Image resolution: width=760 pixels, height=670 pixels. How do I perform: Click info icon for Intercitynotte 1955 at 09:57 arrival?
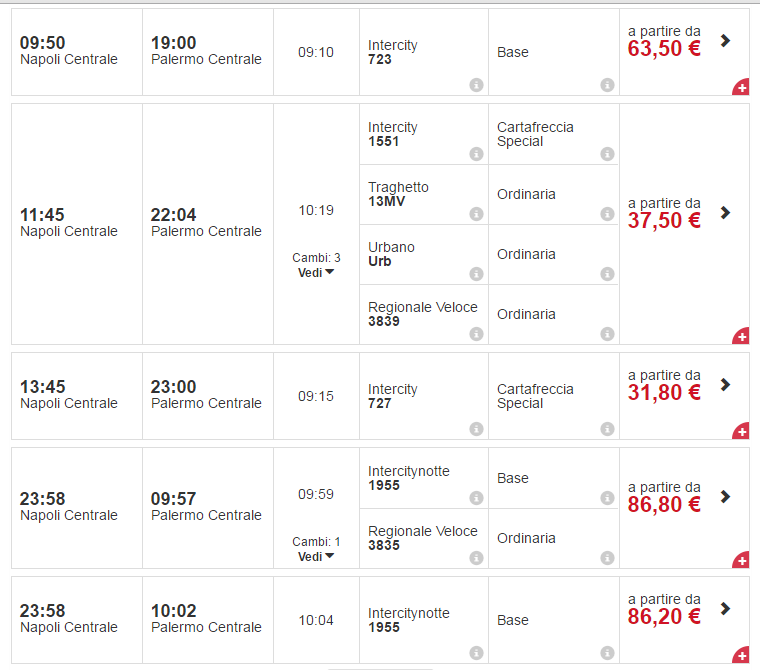(x=476, y=498)
